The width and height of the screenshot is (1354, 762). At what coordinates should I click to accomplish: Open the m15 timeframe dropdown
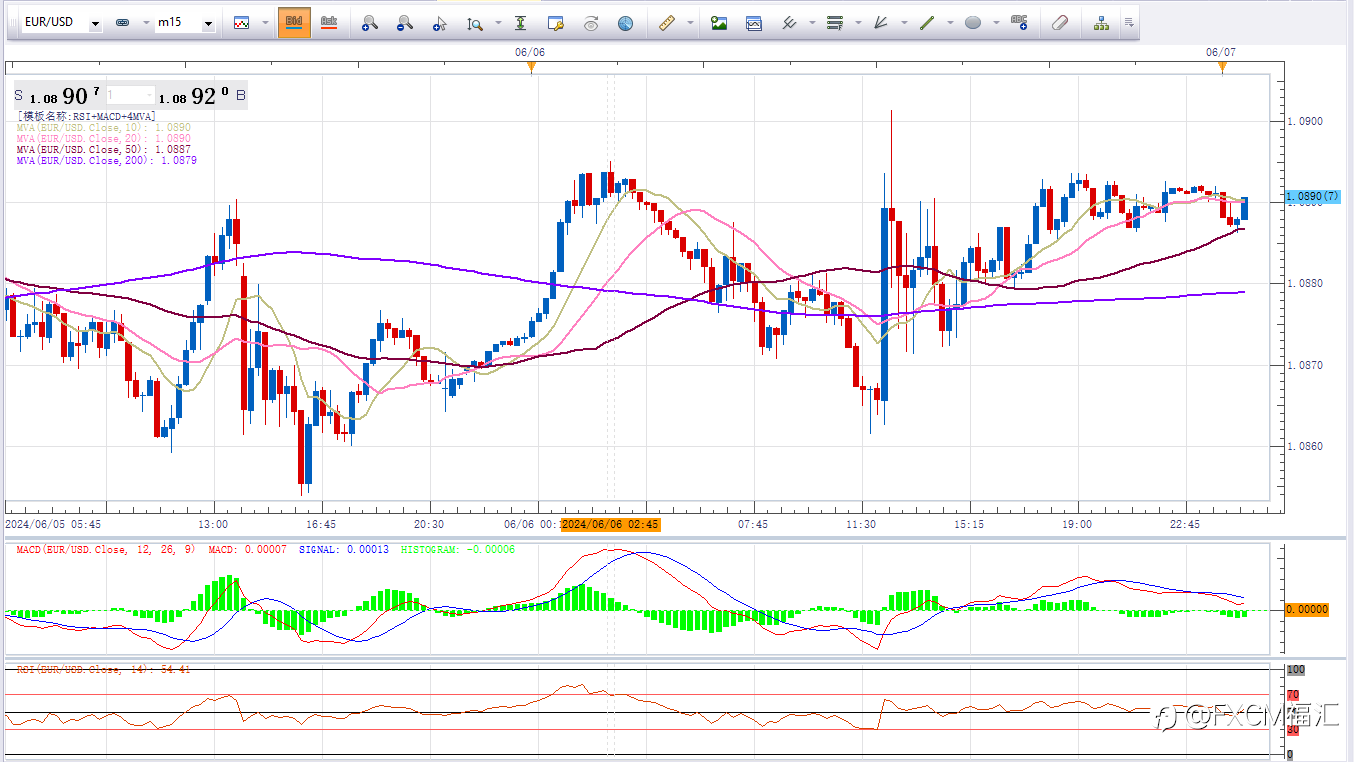point(208,23)
